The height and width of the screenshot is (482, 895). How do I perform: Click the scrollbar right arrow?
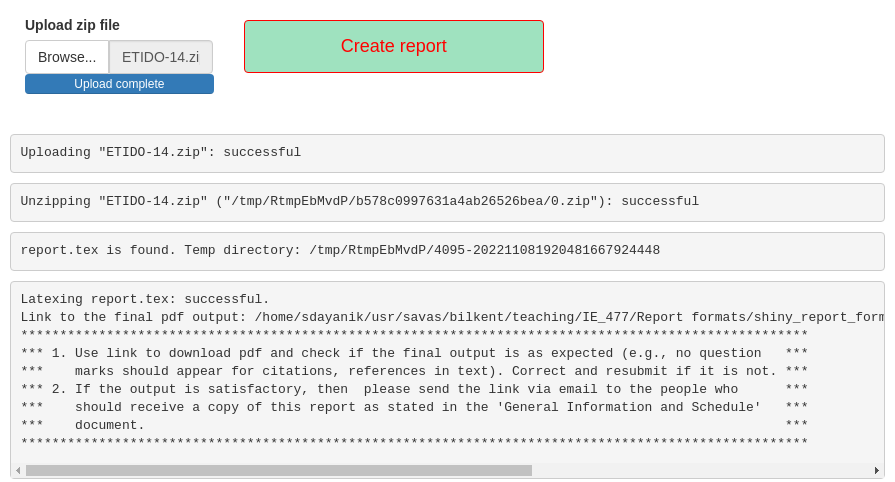[877, 471]
